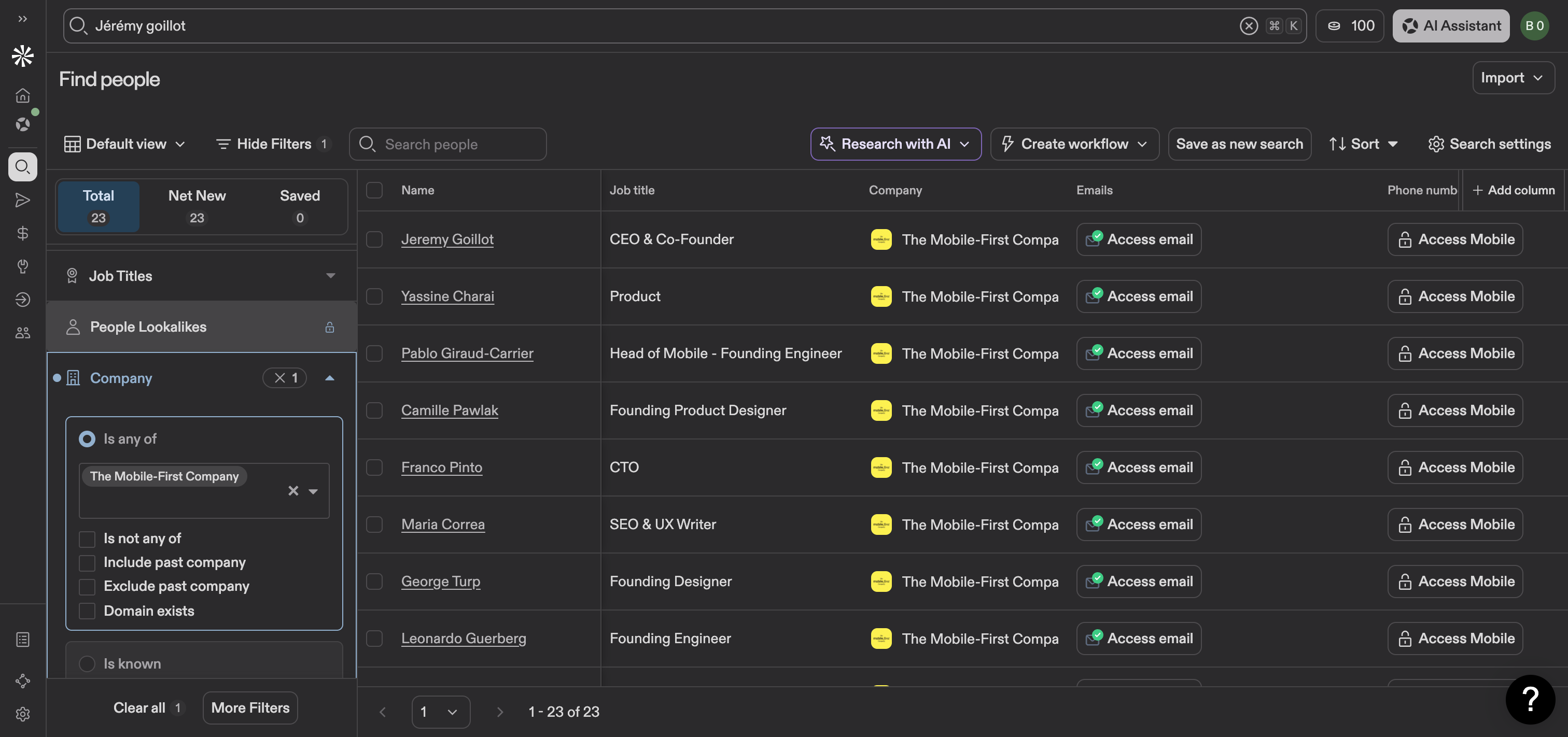
Task: Expand the sidebar with the double chevron
Action: click(x=22, y=19)
